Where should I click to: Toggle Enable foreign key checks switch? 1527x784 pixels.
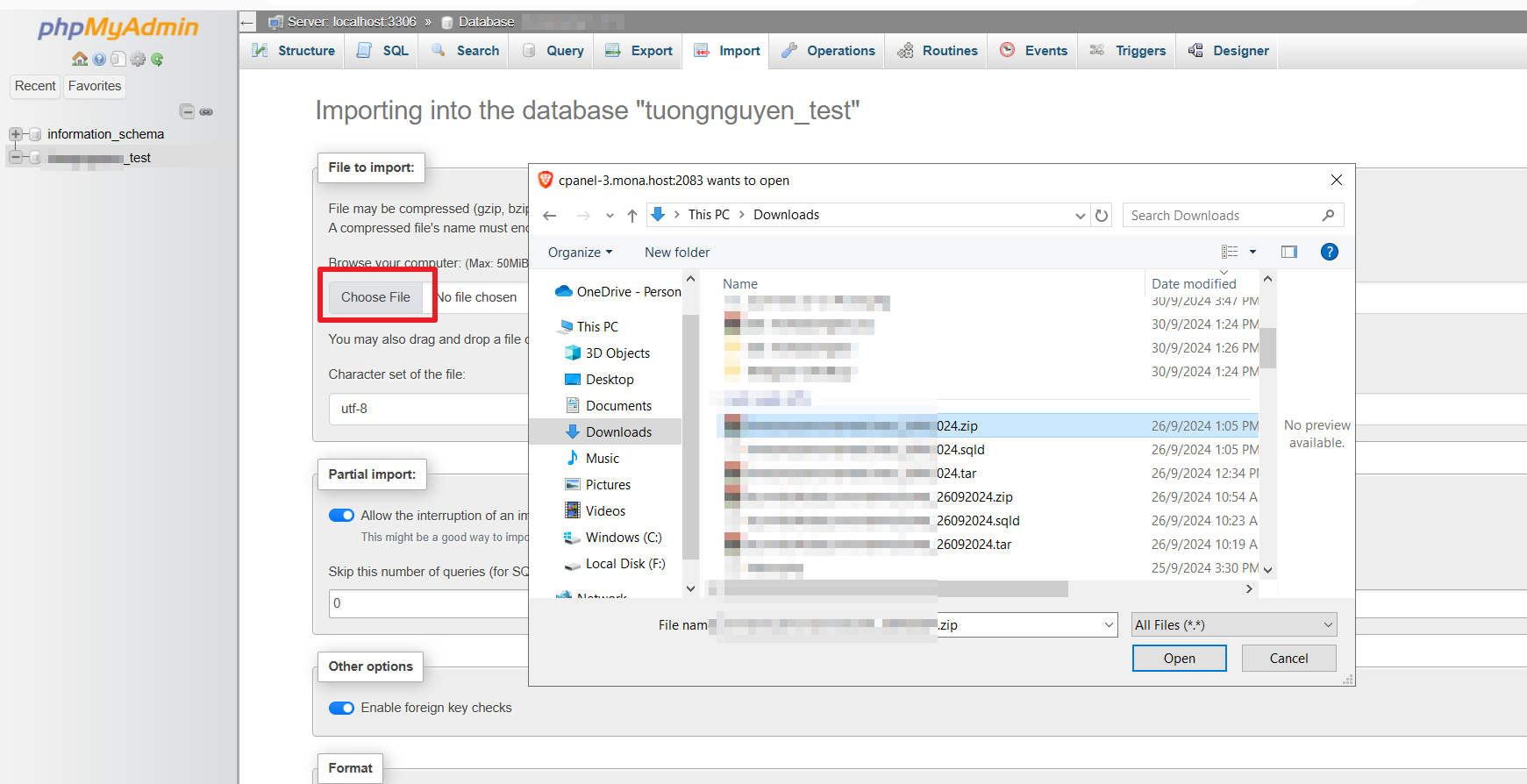pyautogui.click(x=341, y=708)
